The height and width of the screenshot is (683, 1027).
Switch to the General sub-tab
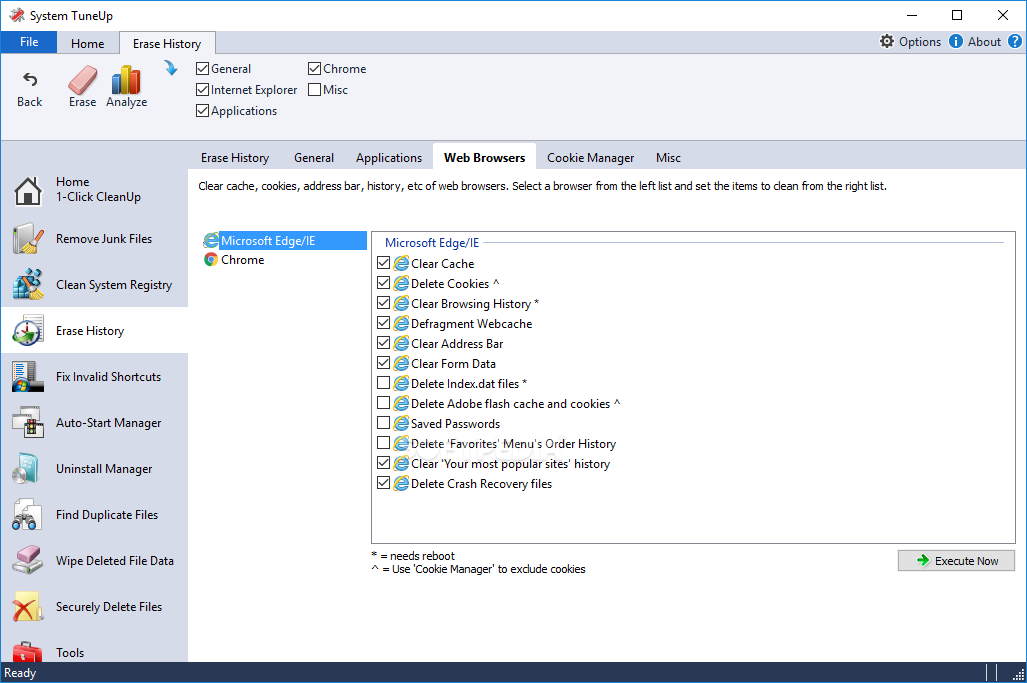(314, 158)
